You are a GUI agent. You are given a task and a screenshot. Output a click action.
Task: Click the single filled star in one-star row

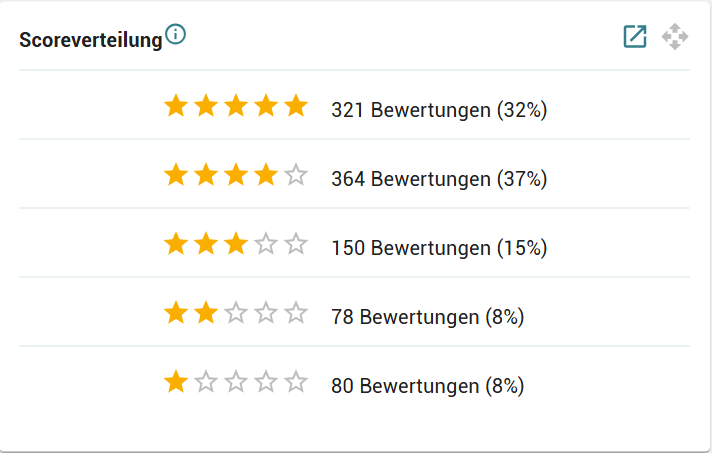click(x=176, y=382)
